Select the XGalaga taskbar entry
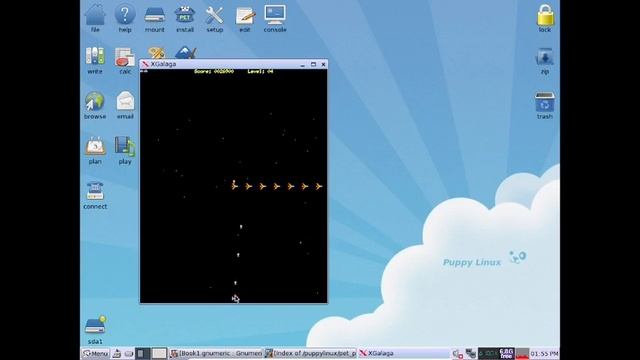 click(x=404, y=353)
